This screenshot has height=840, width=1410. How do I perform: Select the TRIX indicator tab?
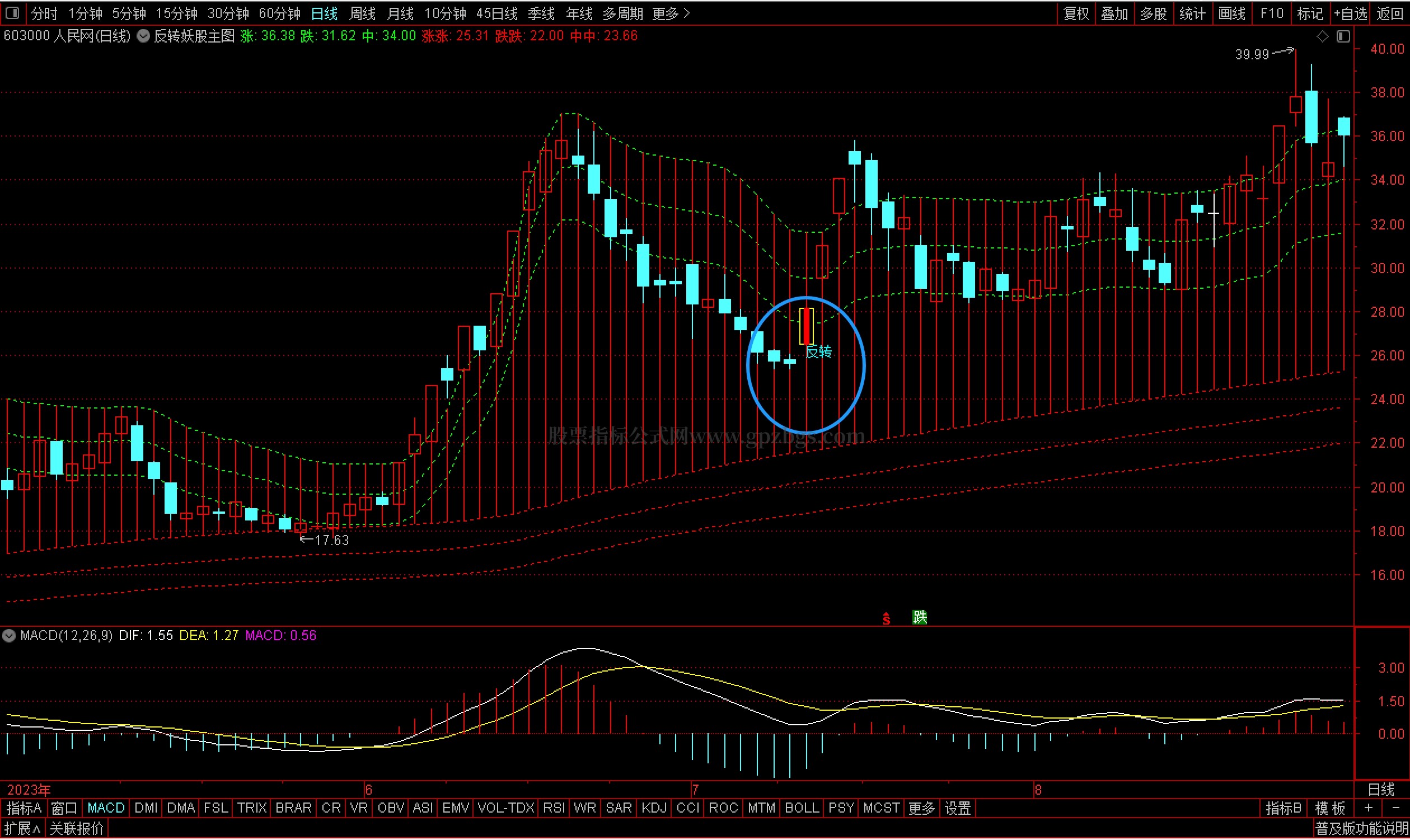pos(252,809)
